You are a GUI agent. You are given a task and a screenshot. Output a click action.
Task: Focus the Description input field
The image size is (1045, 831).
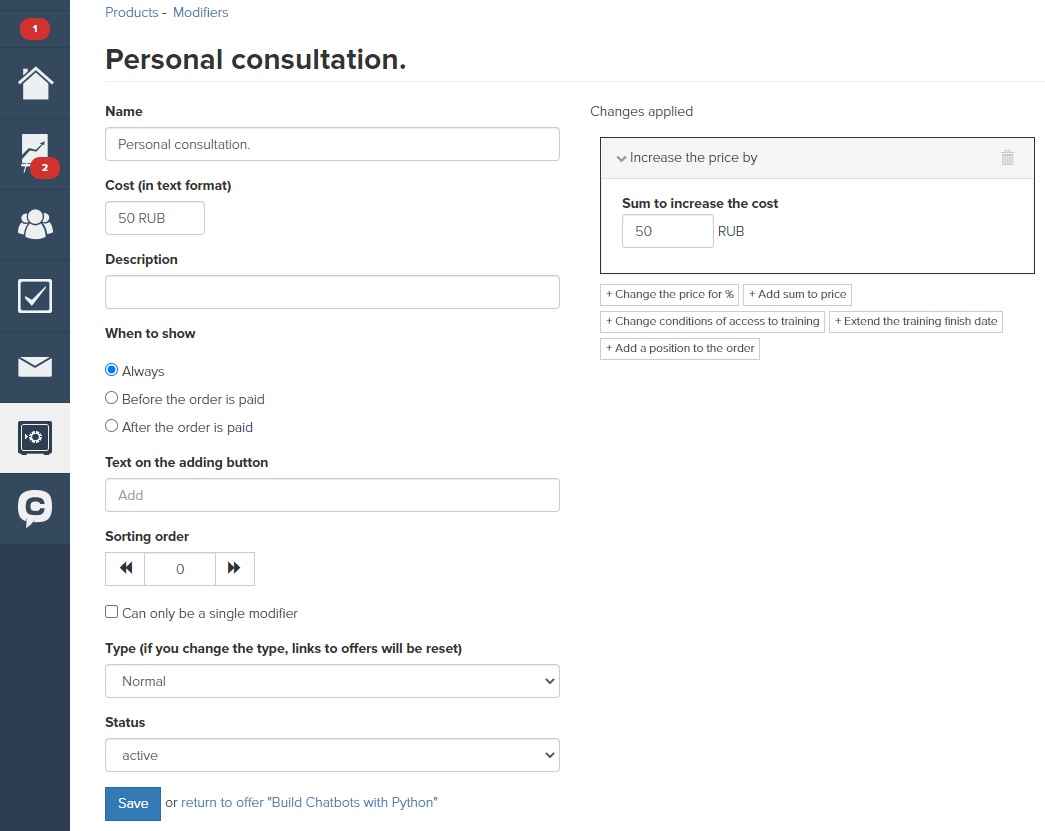click(x=332, y=292)
